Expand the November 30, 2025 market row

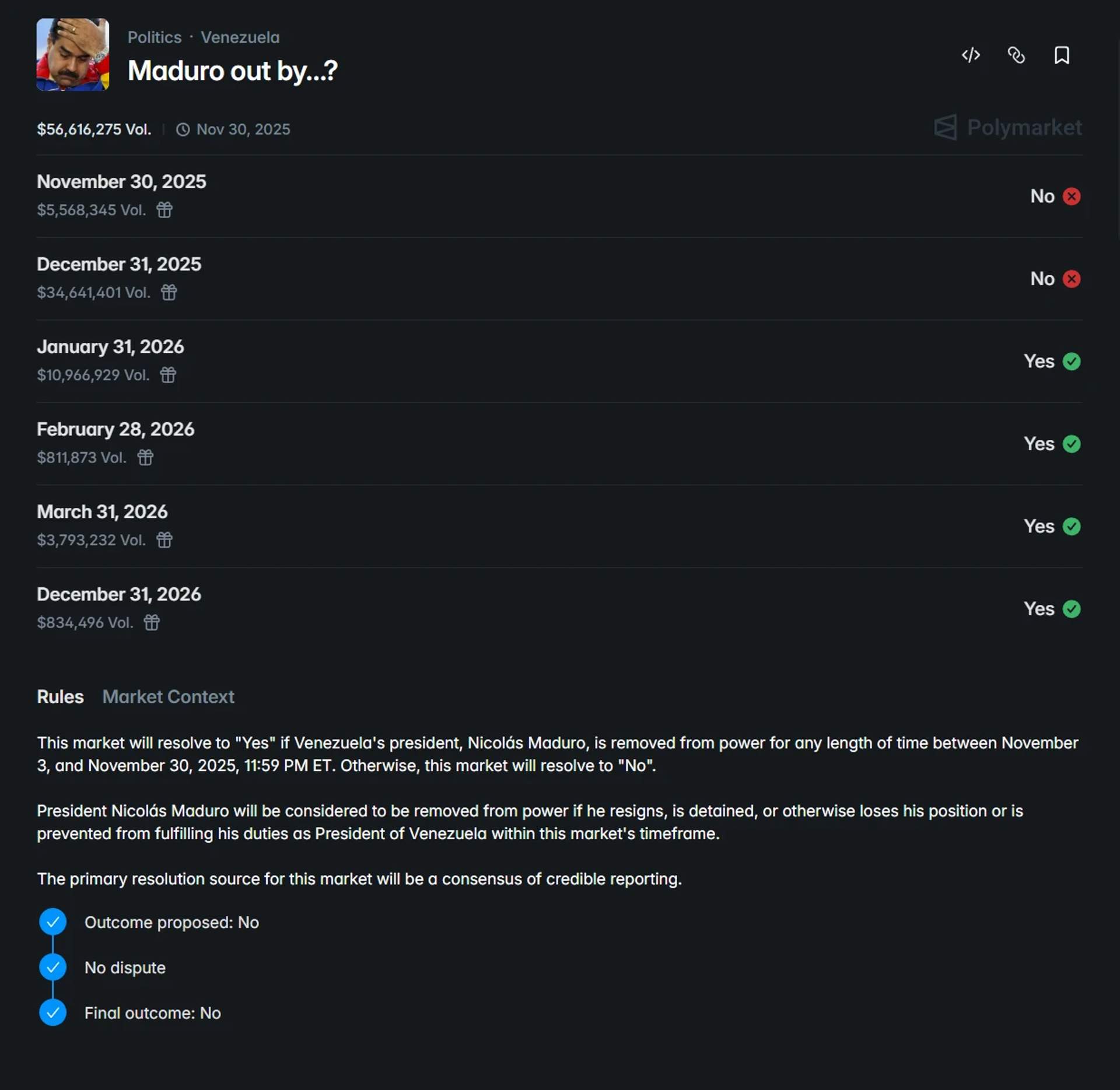(x=559, y=196)
